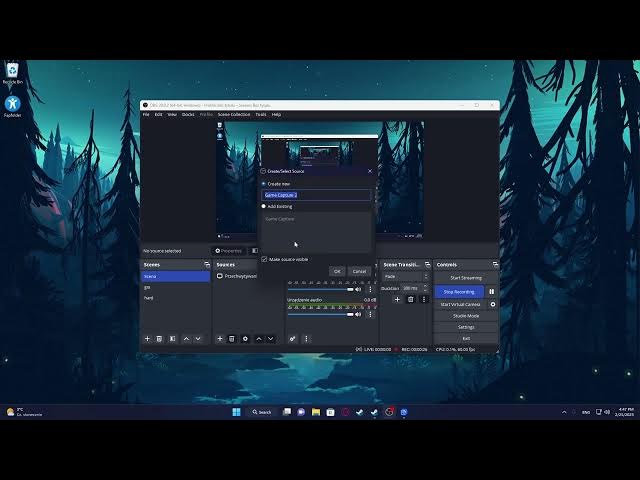The height and width of the screenshot is (480, 640).
Task: Delete selected source using the Sources trash icon
Action: (x=231, y=339)
